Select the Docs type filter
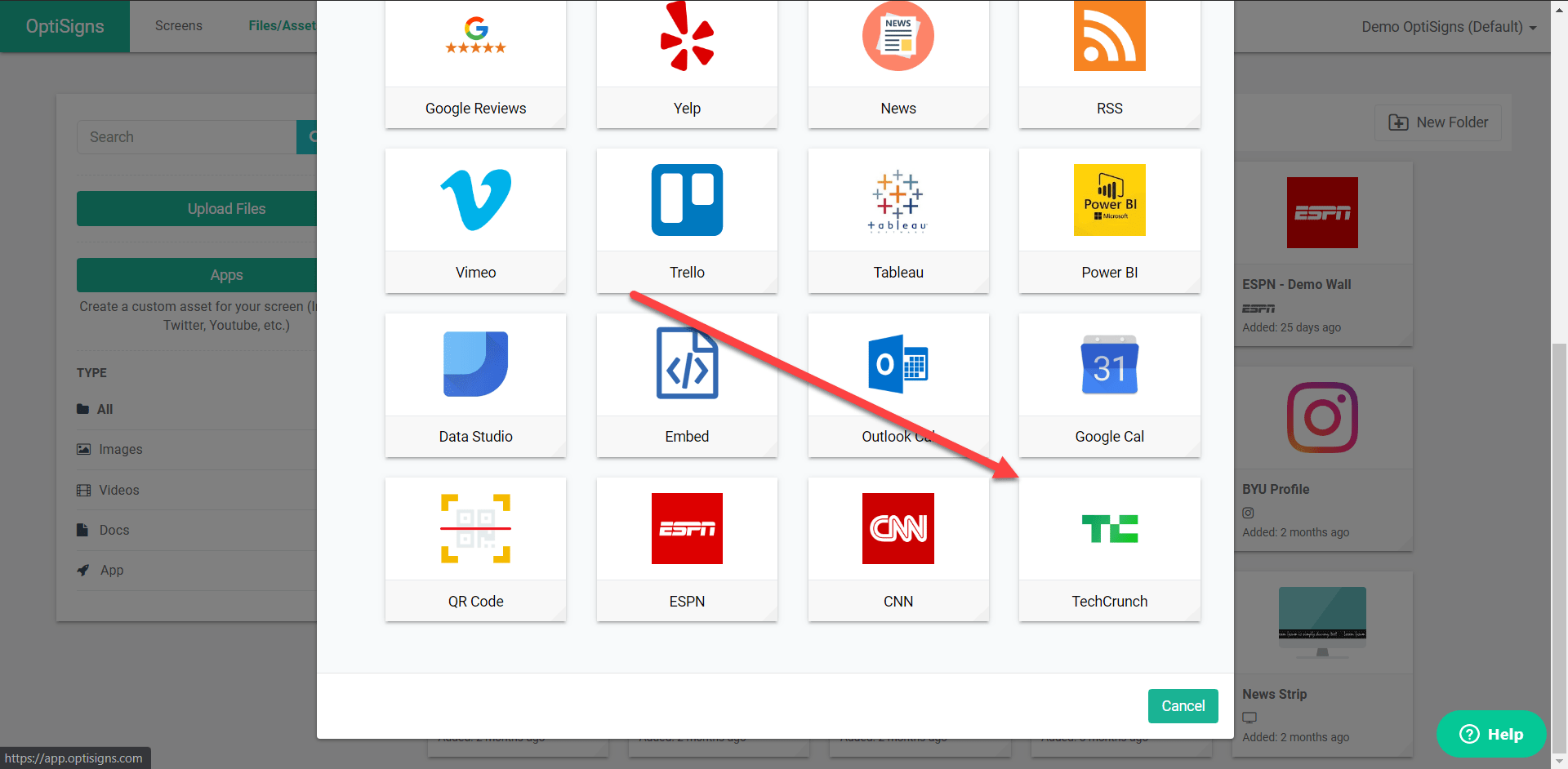1568x769 pixels. coord(114,530)
